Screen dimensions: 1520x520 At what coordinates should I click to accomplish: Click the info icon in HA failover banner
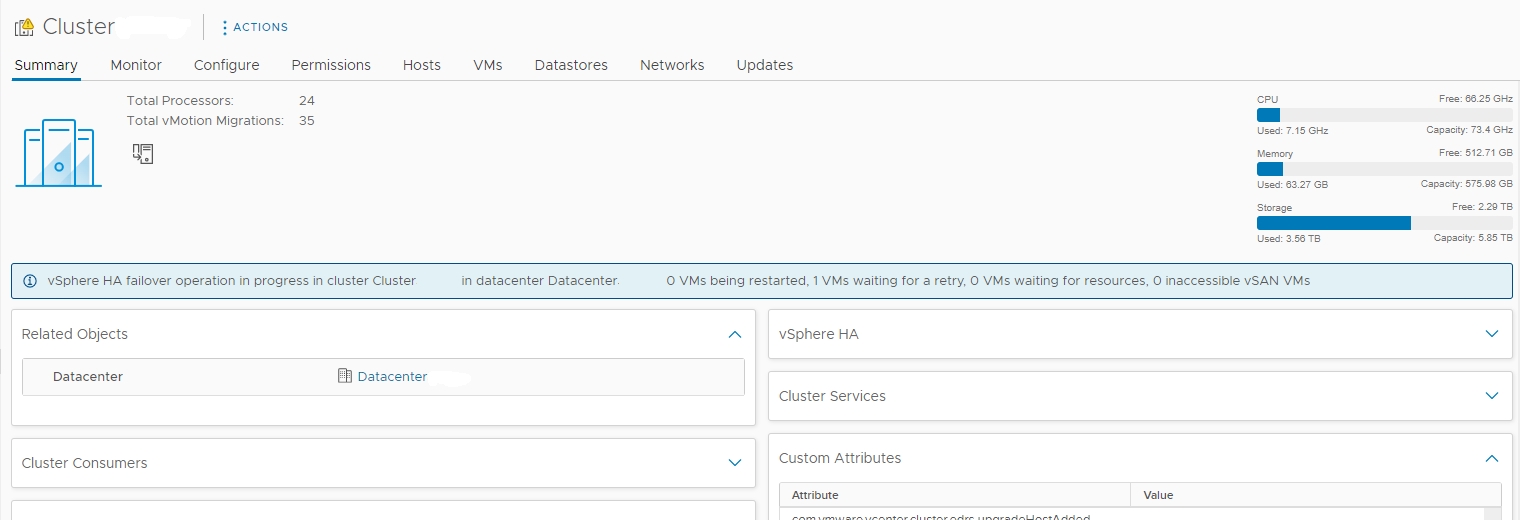pos(29,281)
